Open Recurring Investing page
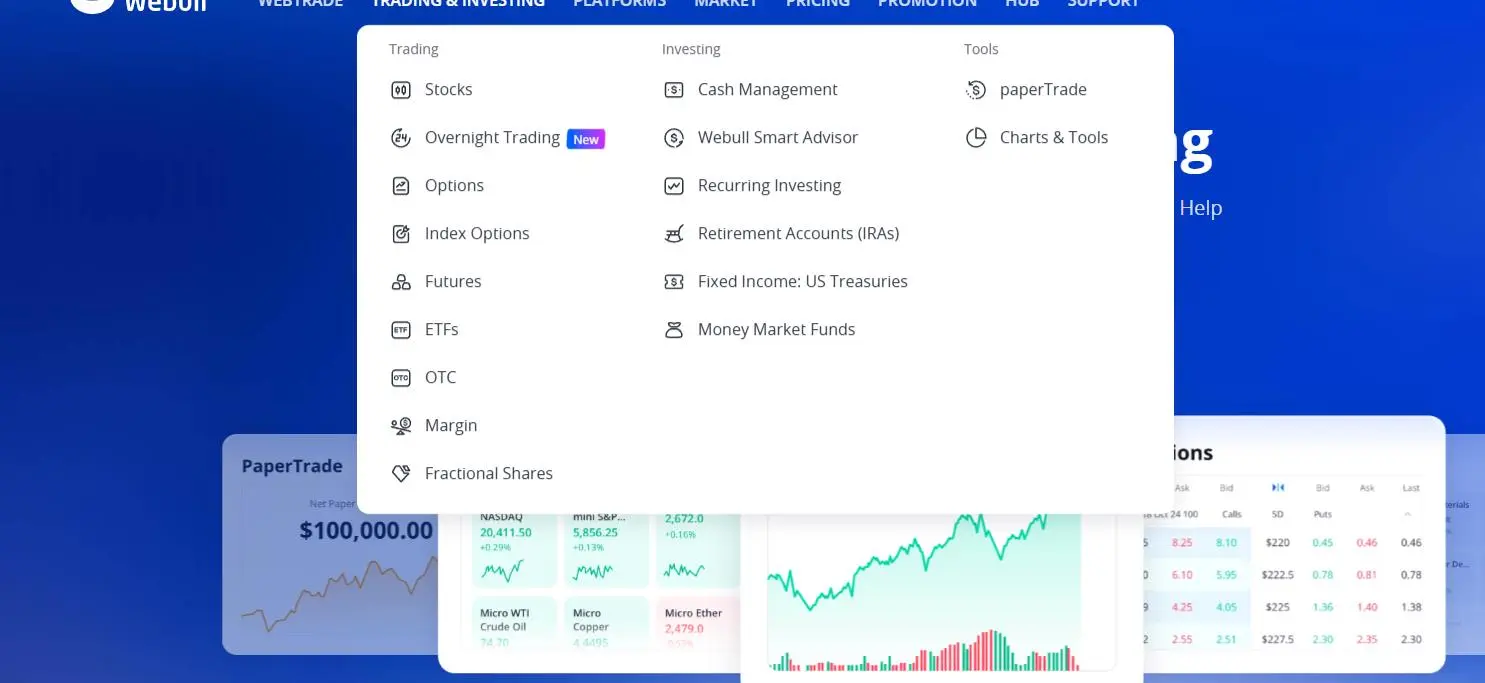1485x683 pixels. [x=769, y=186]
